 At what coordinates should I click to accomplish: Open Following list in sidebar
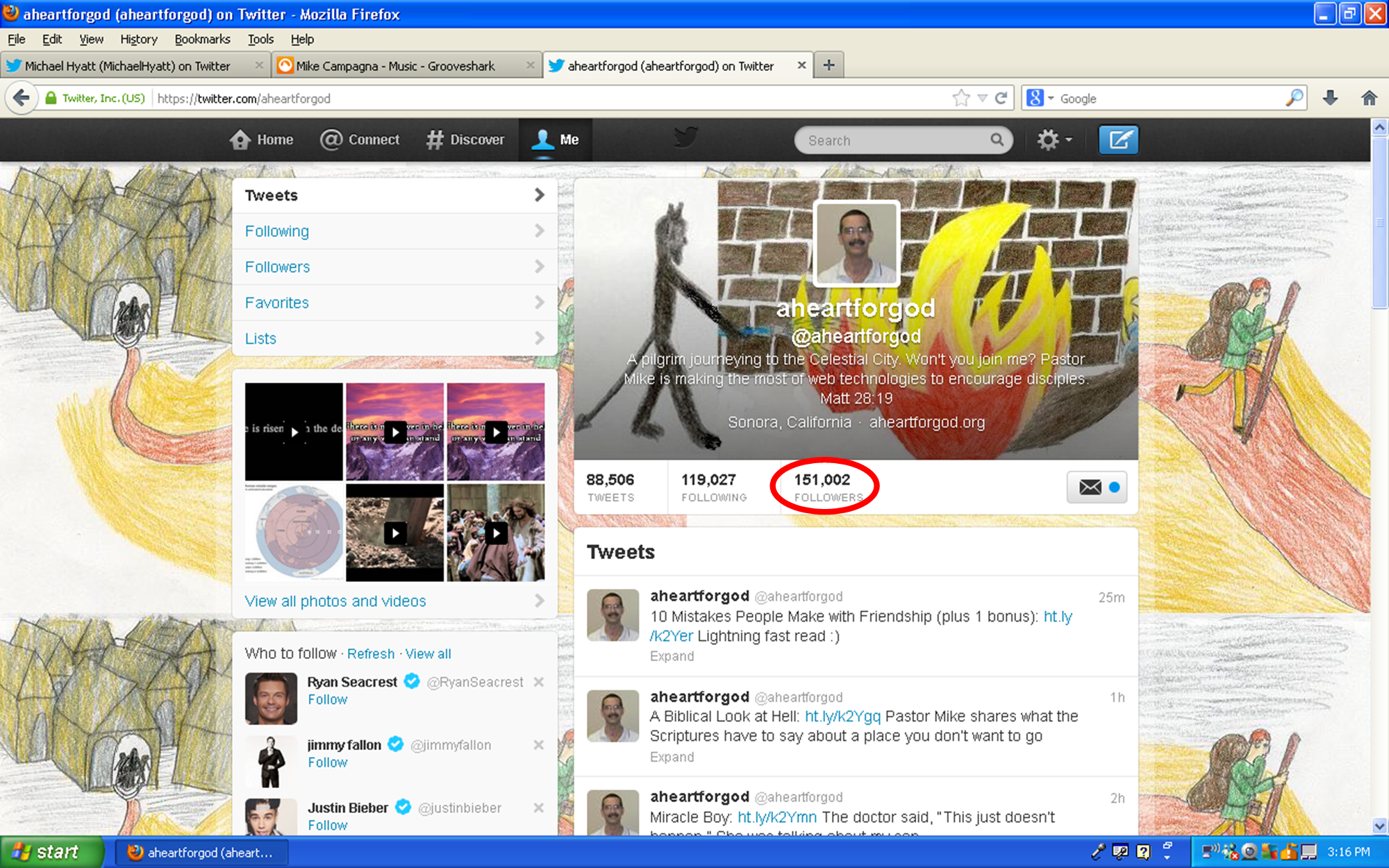pyautogui.click(x=394, y=231)
